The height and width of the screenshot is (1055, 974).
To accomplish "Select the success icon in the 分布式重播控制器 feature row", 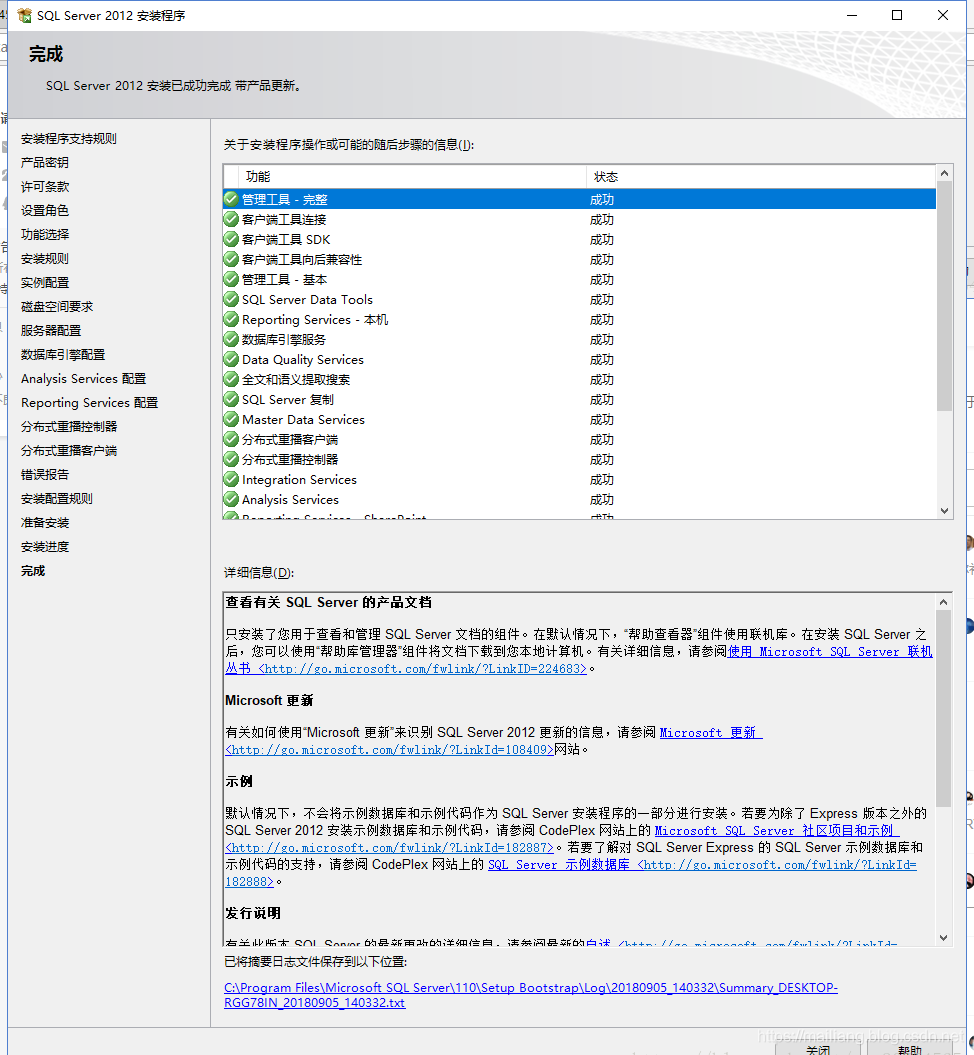I will click(x=231, y=460).
